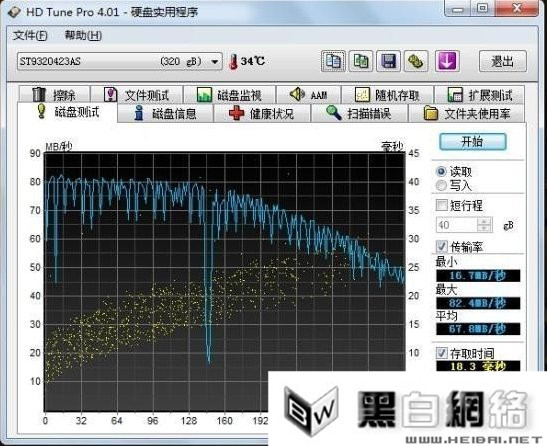Click the short stroke gB value field
Screen dimensions: 547x446
456,225
